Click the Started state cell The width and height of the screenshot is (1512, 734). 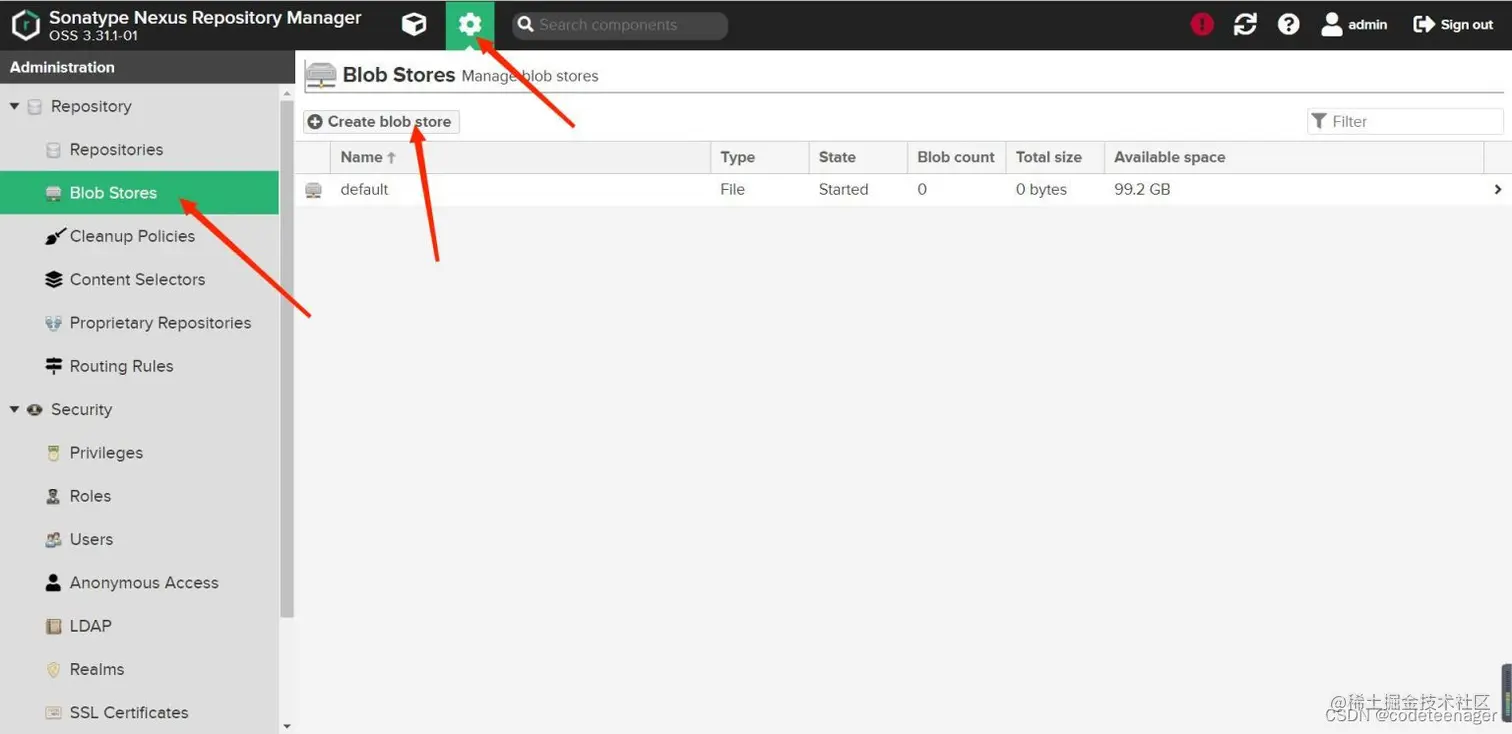(843, 189)
